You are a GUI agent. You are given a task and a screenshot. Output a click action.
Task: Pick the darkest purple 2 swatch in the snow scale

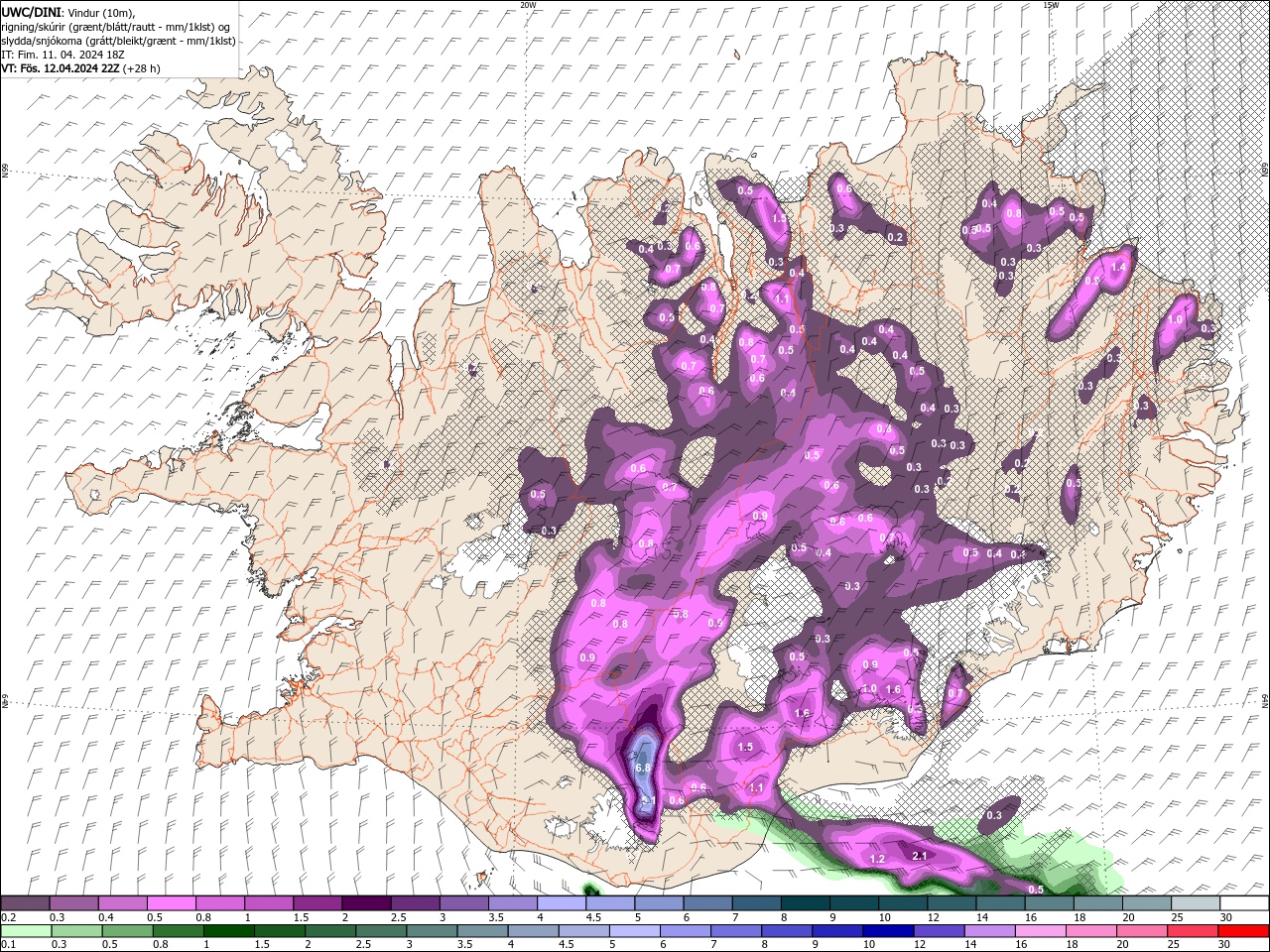(365, 903)
